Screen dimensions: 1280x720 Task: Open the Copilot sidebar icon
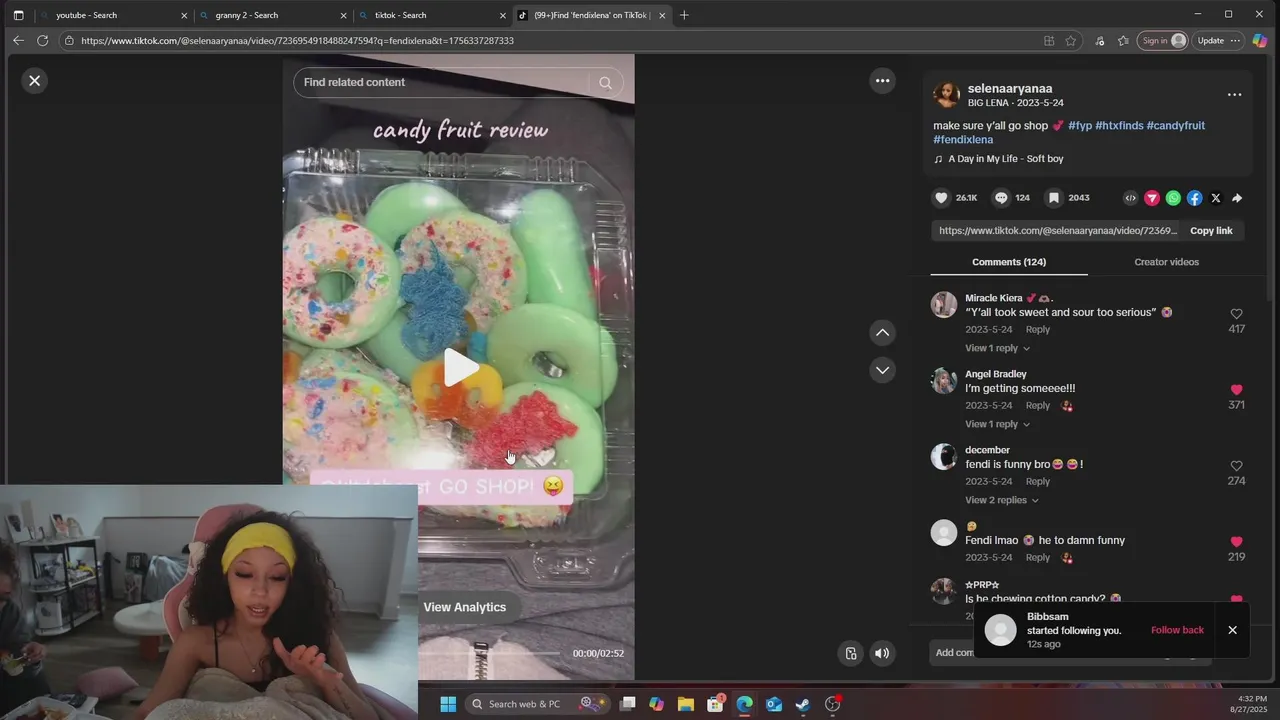click(x=1260, y=41)
